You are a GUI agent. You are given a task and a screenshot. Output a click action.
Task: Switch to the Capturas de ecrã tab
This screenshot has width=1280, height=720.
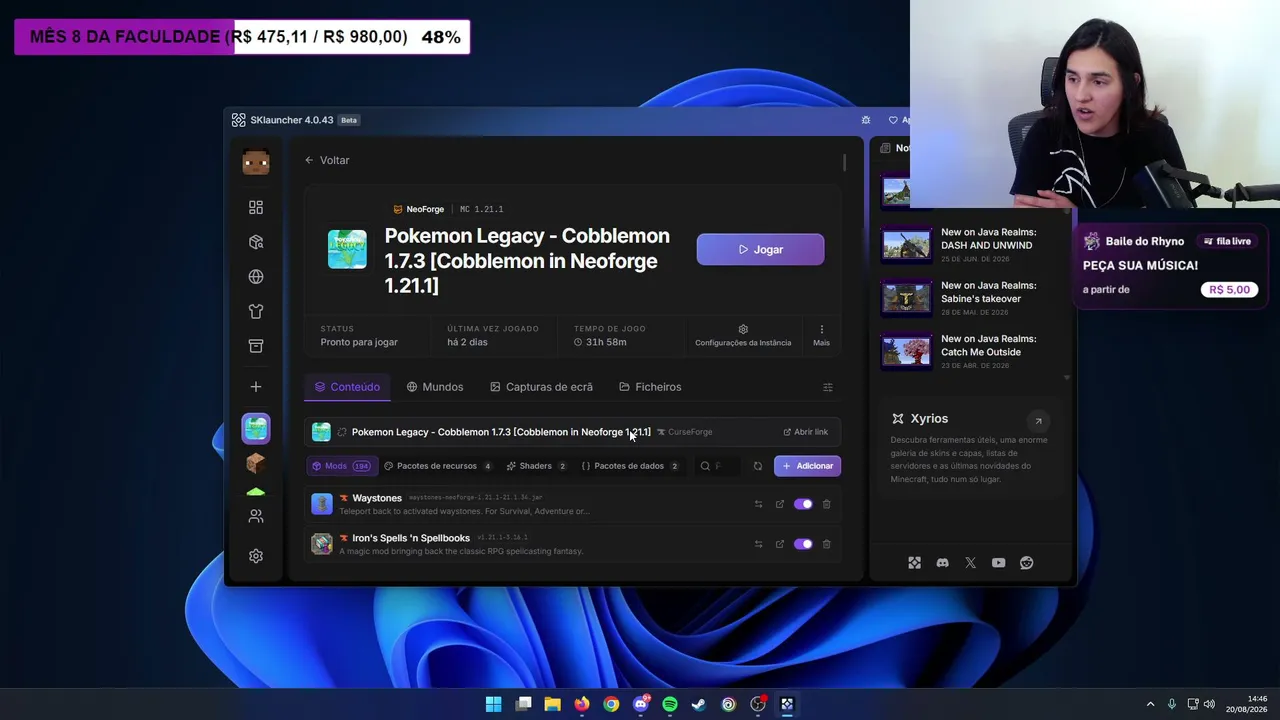(x=541, y=387)
